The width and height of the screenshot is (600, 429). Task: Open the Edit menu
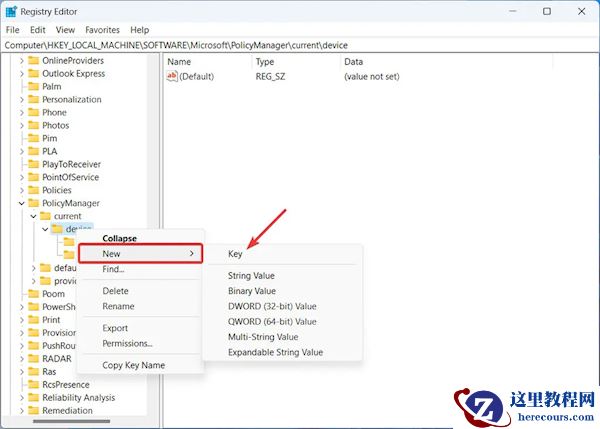[38, 30]
